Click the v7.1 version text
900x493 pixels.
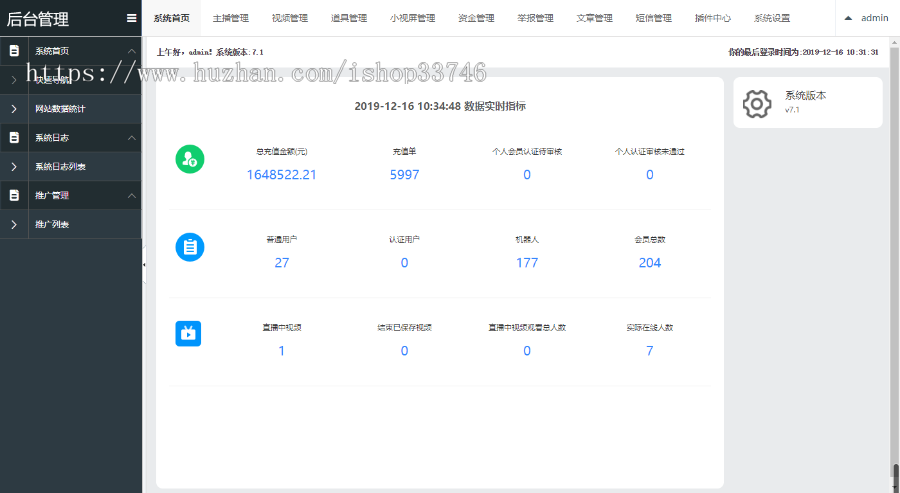pyautogui.click(x=792, y=110)
